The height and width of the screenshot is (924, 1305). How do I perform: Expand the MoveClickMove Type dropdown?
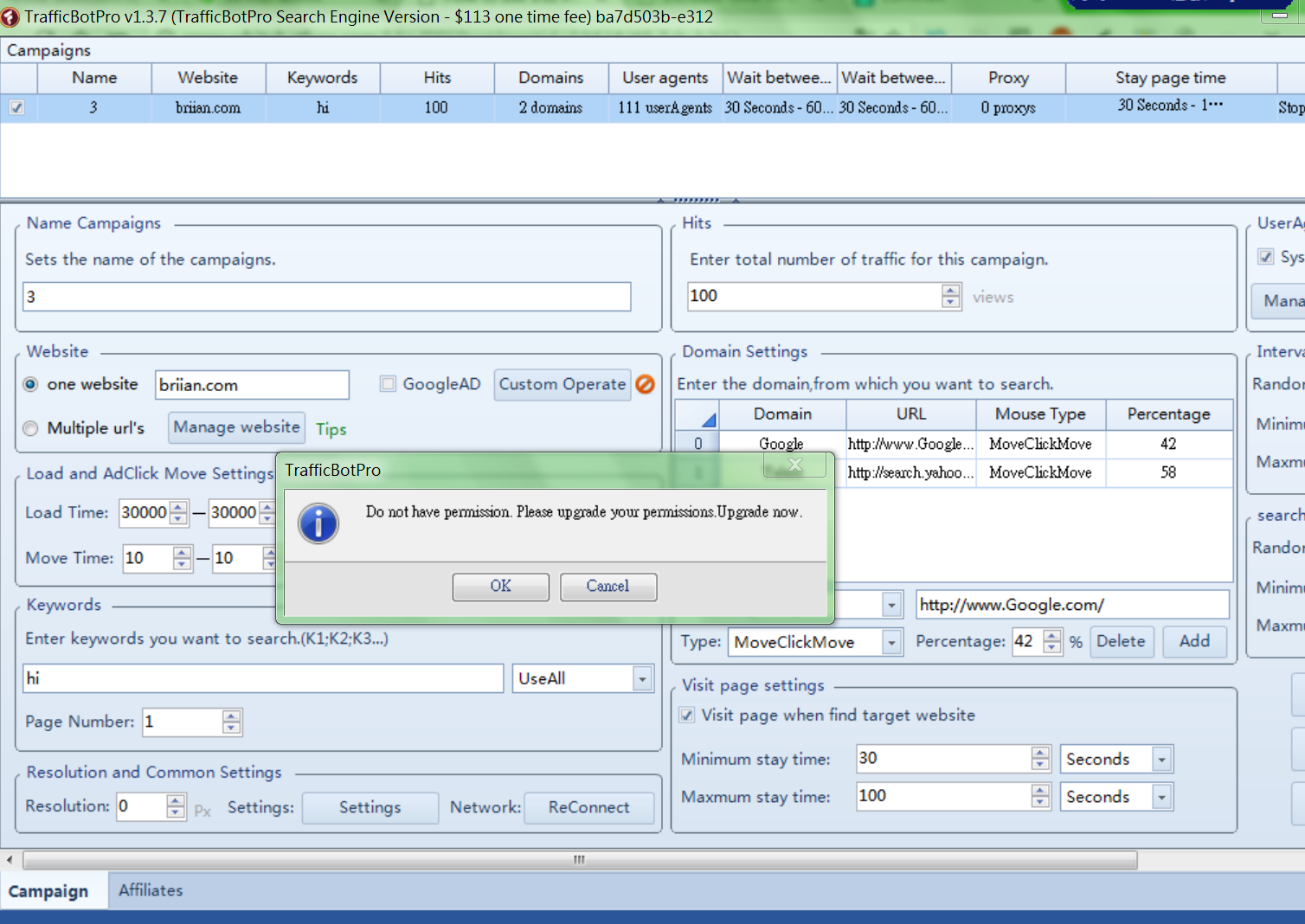[x=891, y=642]
